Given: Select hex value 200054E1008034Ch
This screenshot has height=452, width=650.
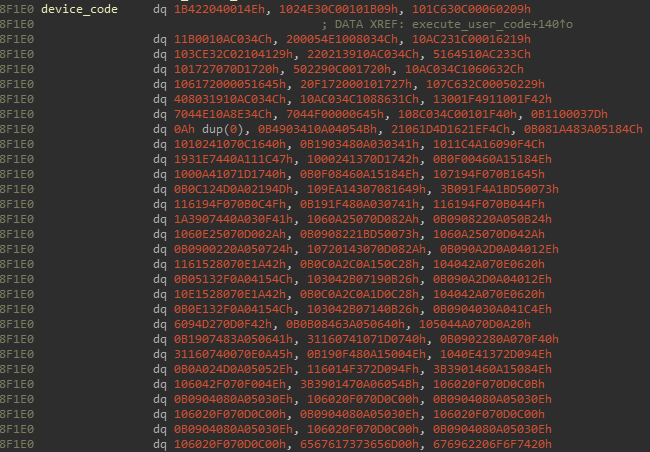Looking at the screenshot, I should coord(342,39).
